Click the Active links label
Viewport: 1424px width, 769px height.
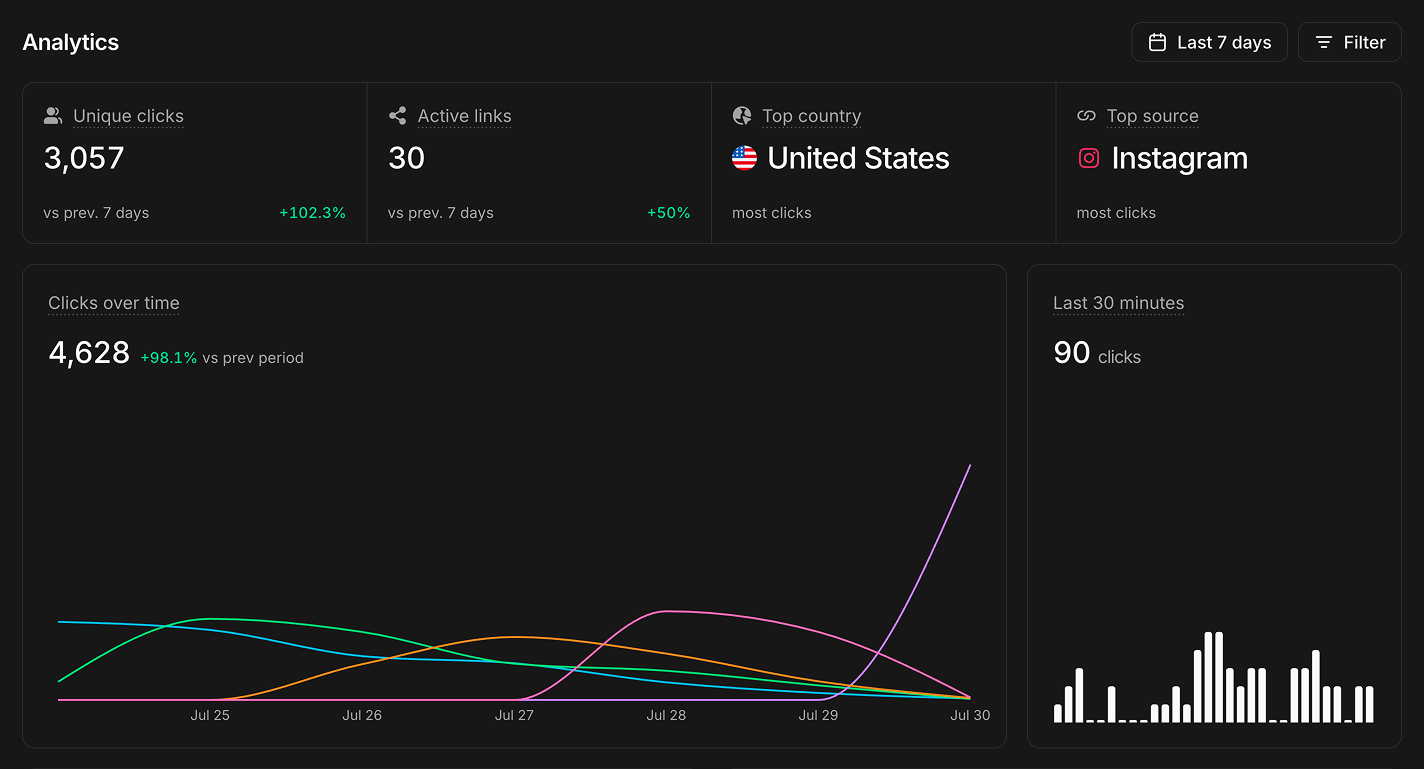[x=464, y=116]
